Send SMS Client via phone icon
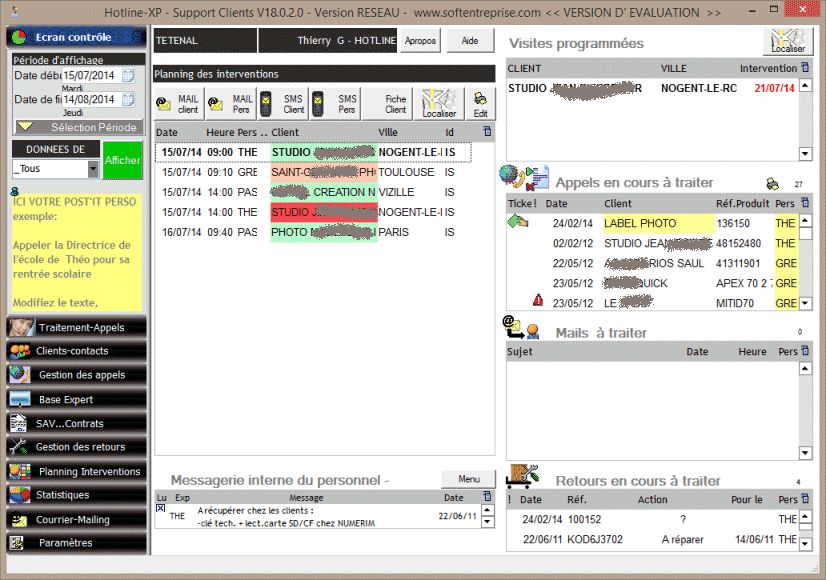826x580 pixels. click(x=282, y=104)
